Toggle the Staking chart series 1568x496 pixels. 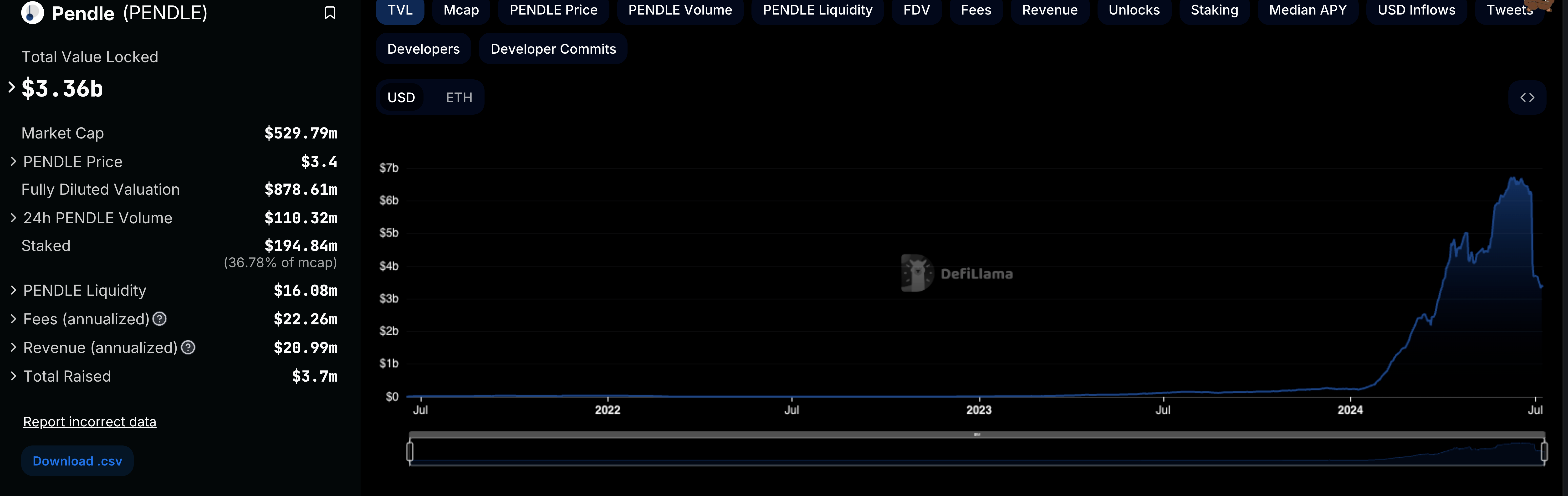(x=1214, y=10)
